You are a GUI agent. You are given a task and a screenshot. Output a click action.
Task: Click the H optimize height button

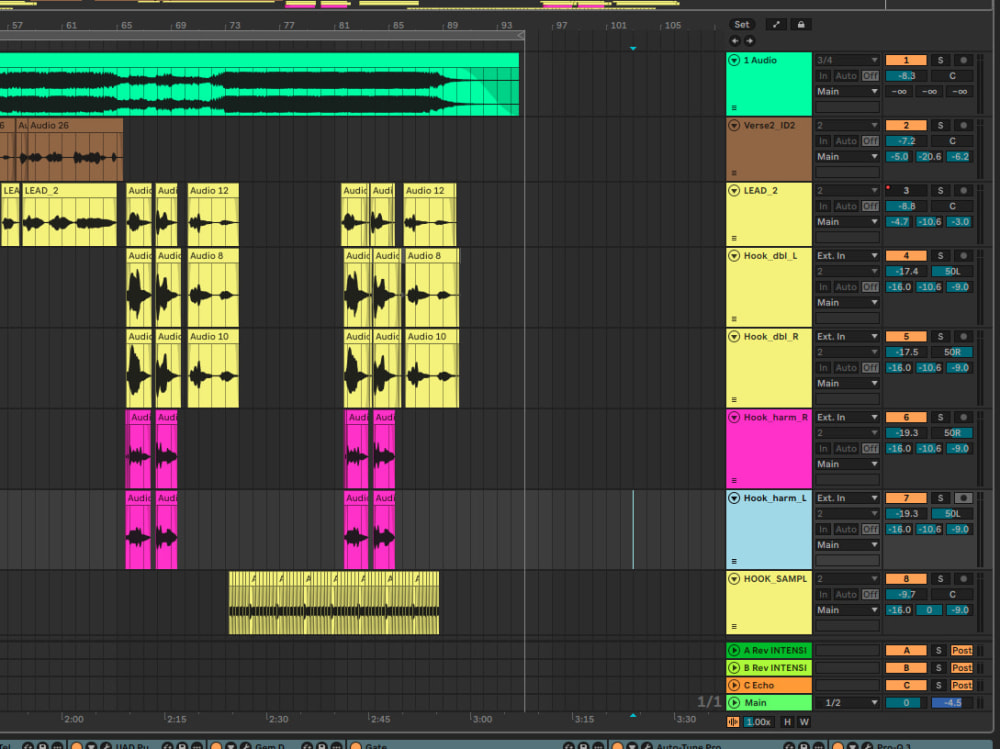tap(787, 722)
